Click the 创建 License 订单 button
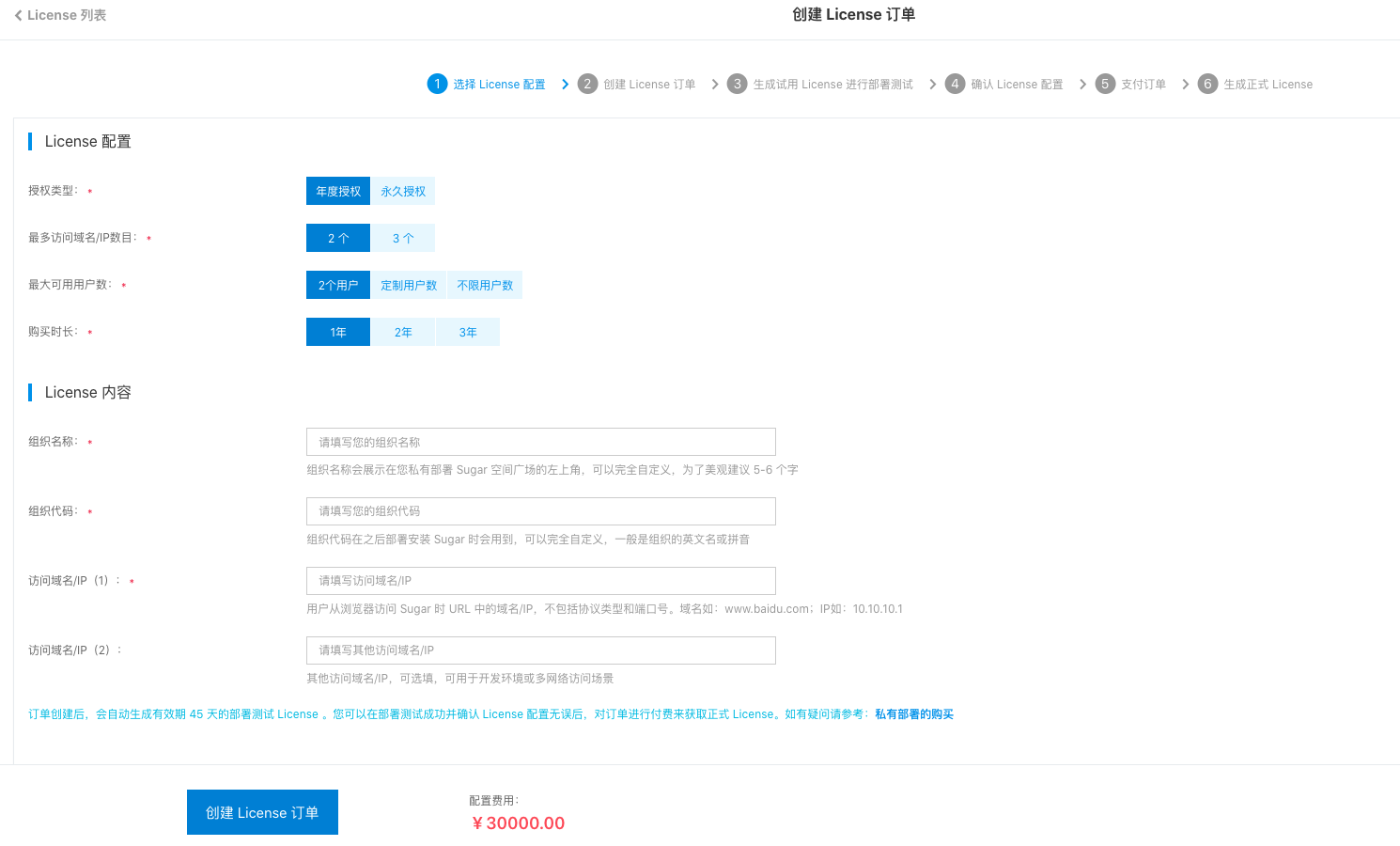 click(262, 812)
